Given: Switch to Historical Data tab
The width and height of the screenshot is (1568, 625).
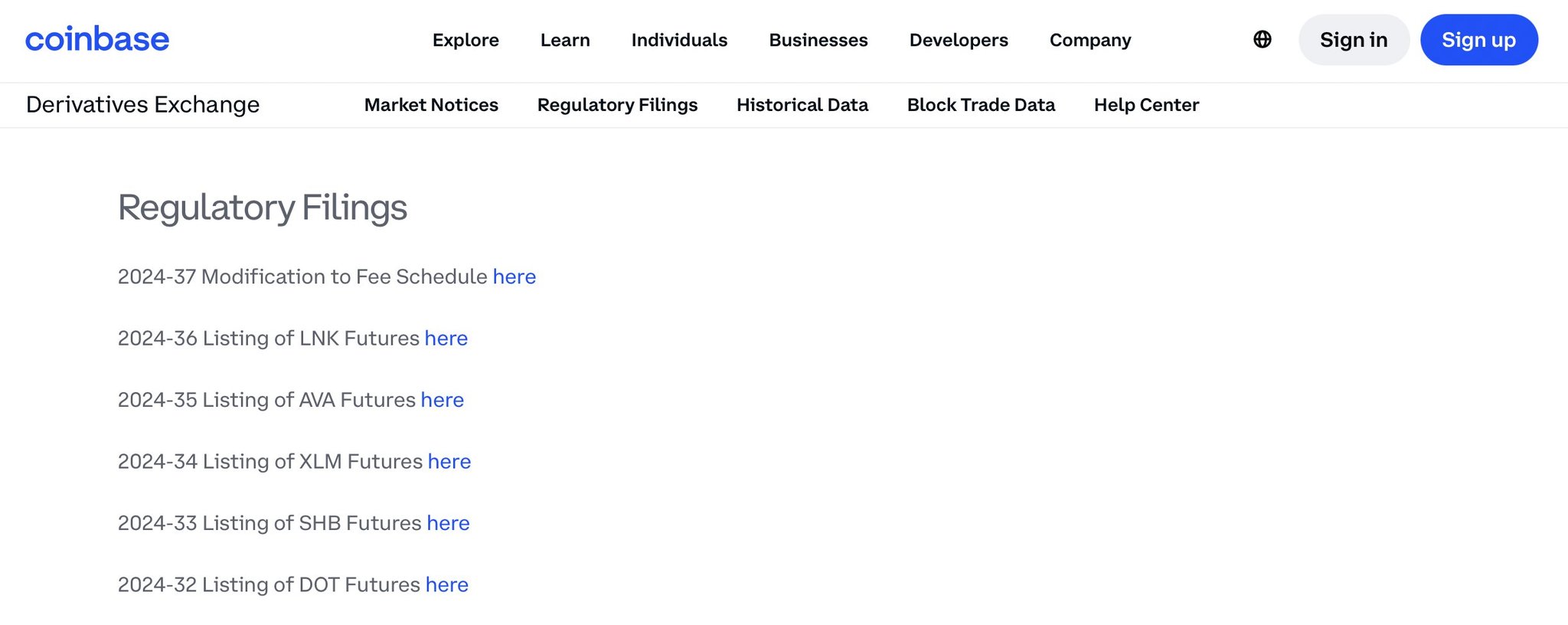Looking at the screenshot, I should tap(802, 105).
